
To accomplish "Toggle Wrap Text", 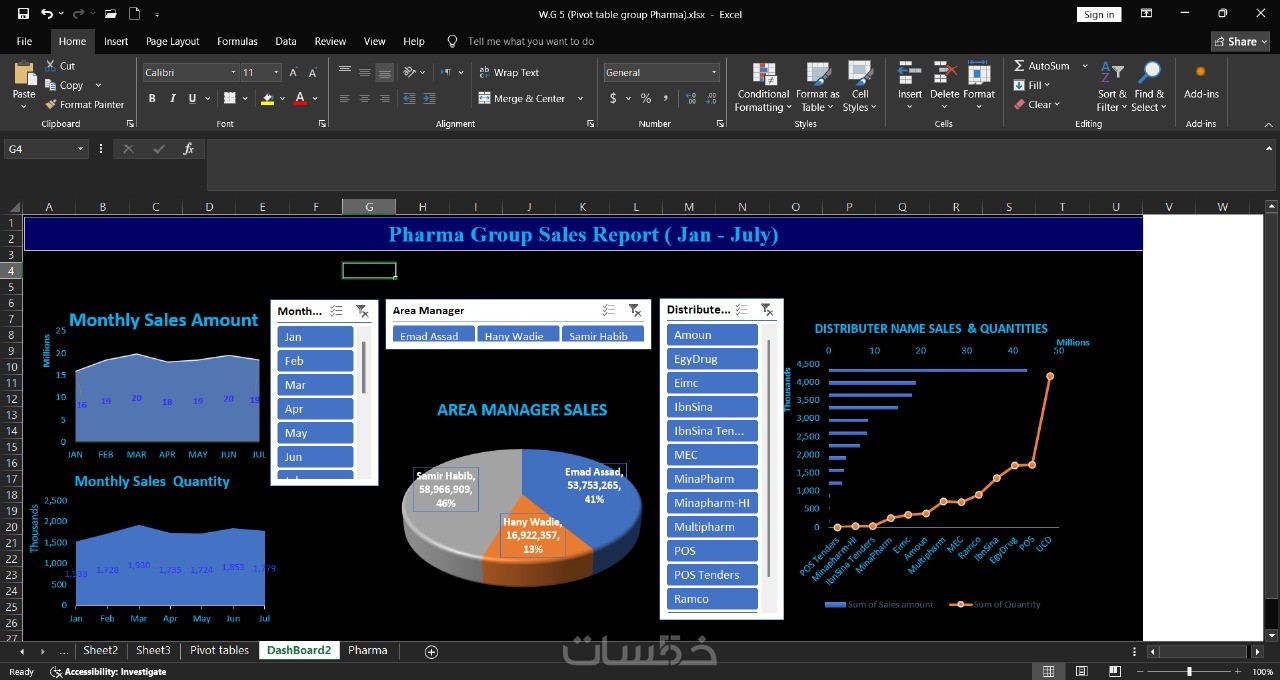I will [x=508, y=72].
